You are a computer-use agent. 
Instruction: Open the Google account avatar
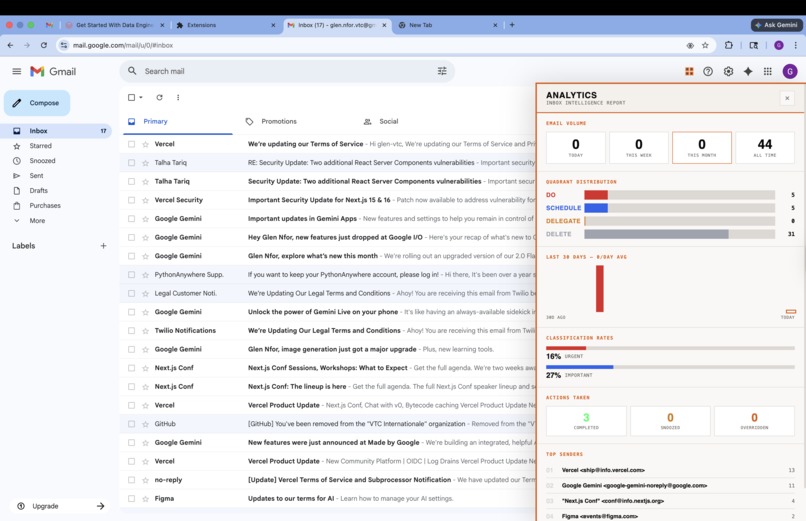pos(790,71)
